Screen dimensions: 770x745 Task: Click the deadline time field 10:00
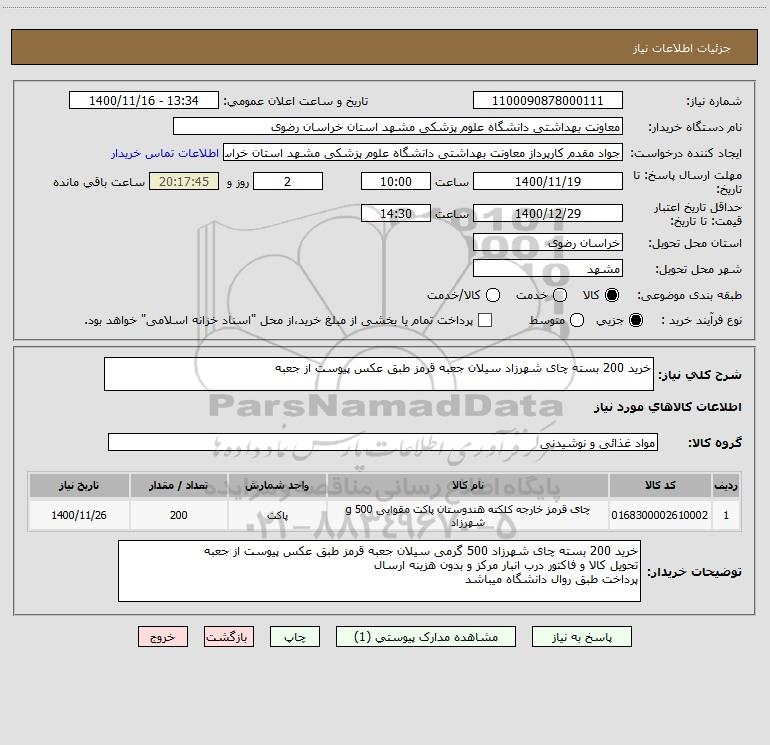click(396, 182)
